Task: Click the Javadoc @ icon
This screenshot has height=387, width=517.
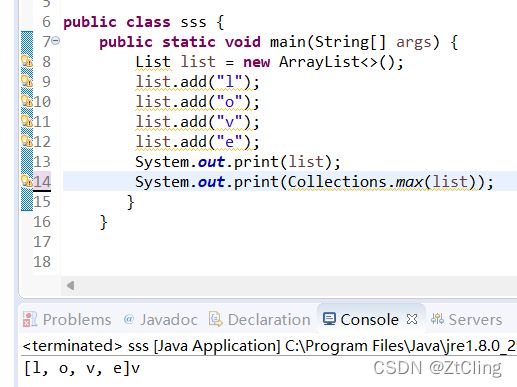Action: [129, 319]
